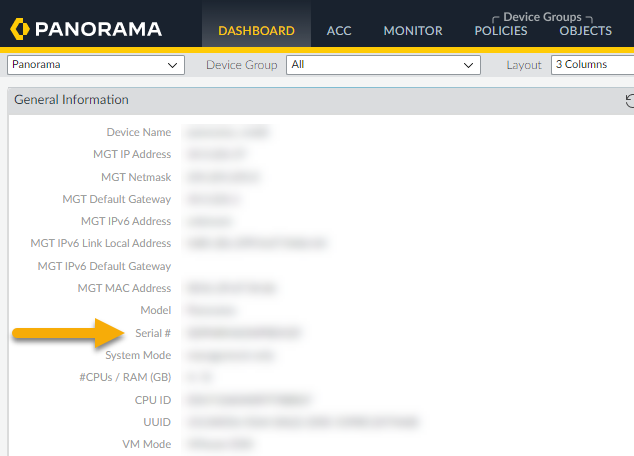Image resolution: width=634 pixels, height=456 pixels.
Task: Select the #CPUs / RAM (GB) label
Action: pyautogui.click(x=125, y=377)
